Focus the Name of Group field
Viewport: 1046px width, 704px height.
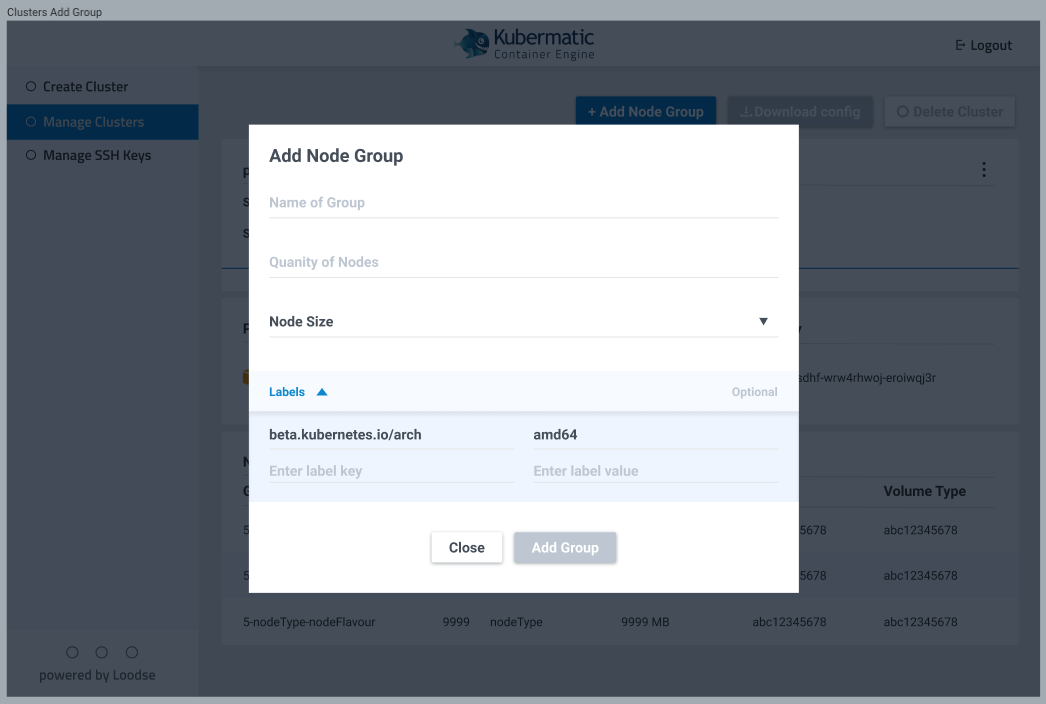tap(524, 203)
